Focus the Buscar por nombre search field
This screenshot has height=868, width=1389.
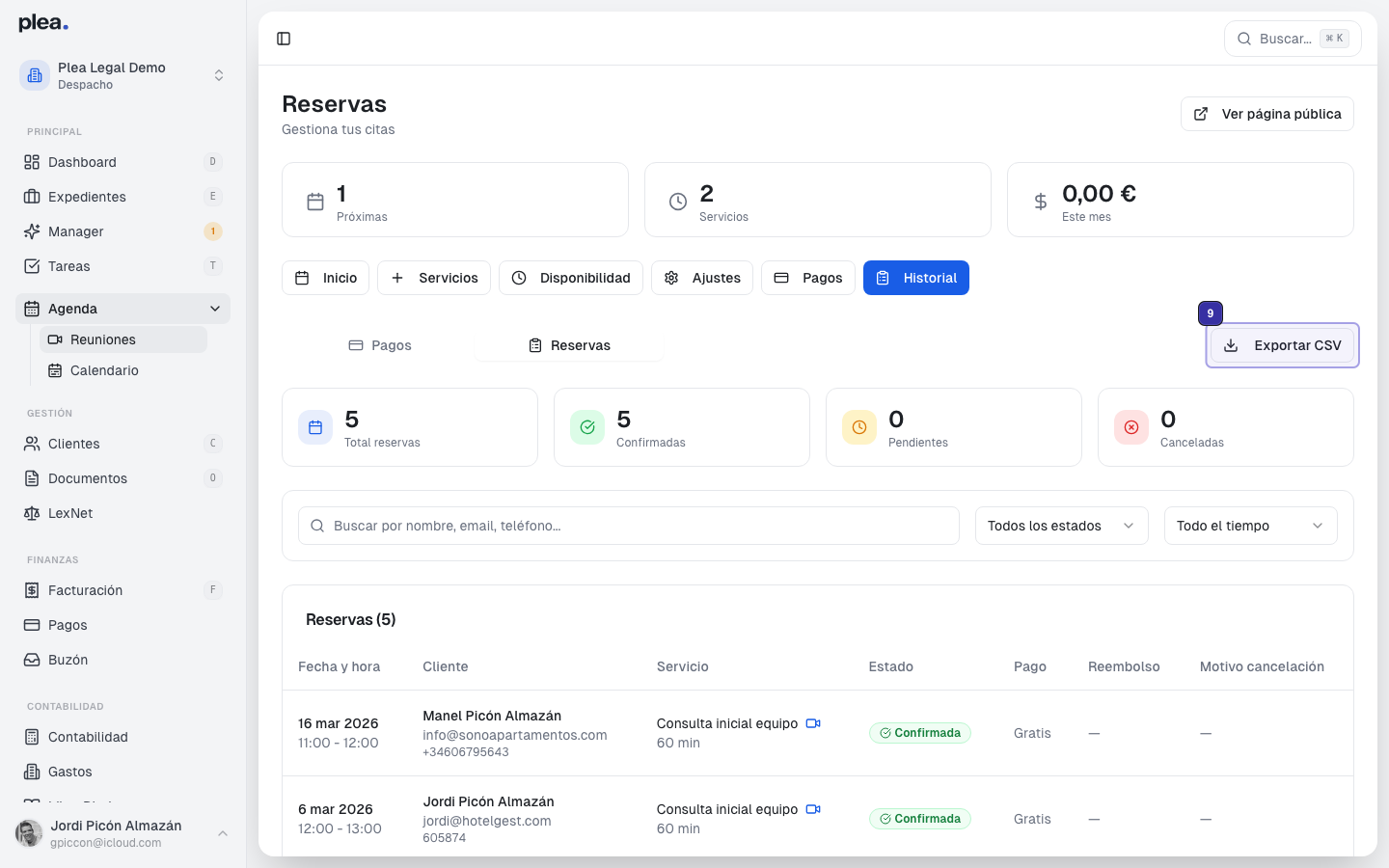click(x=629, y=526)
